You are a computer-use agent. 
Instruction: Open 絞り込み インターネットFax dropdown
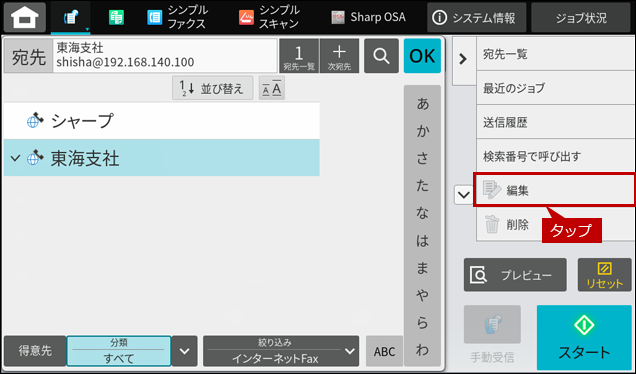(x=281, y=351)
